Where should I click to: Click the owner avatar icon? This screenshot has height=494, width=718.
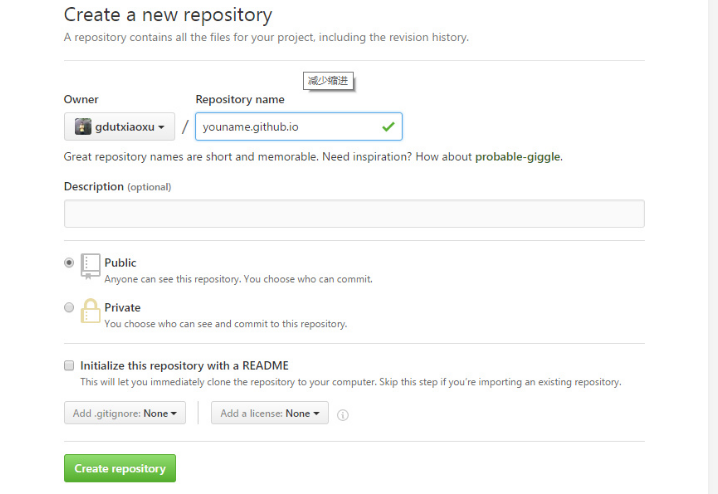click(82, 127)
